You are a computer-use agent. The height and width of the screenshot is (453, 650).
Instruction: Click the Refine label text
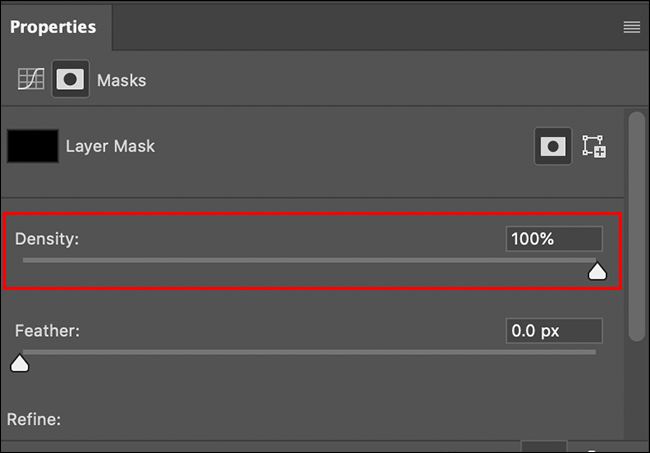34,419
